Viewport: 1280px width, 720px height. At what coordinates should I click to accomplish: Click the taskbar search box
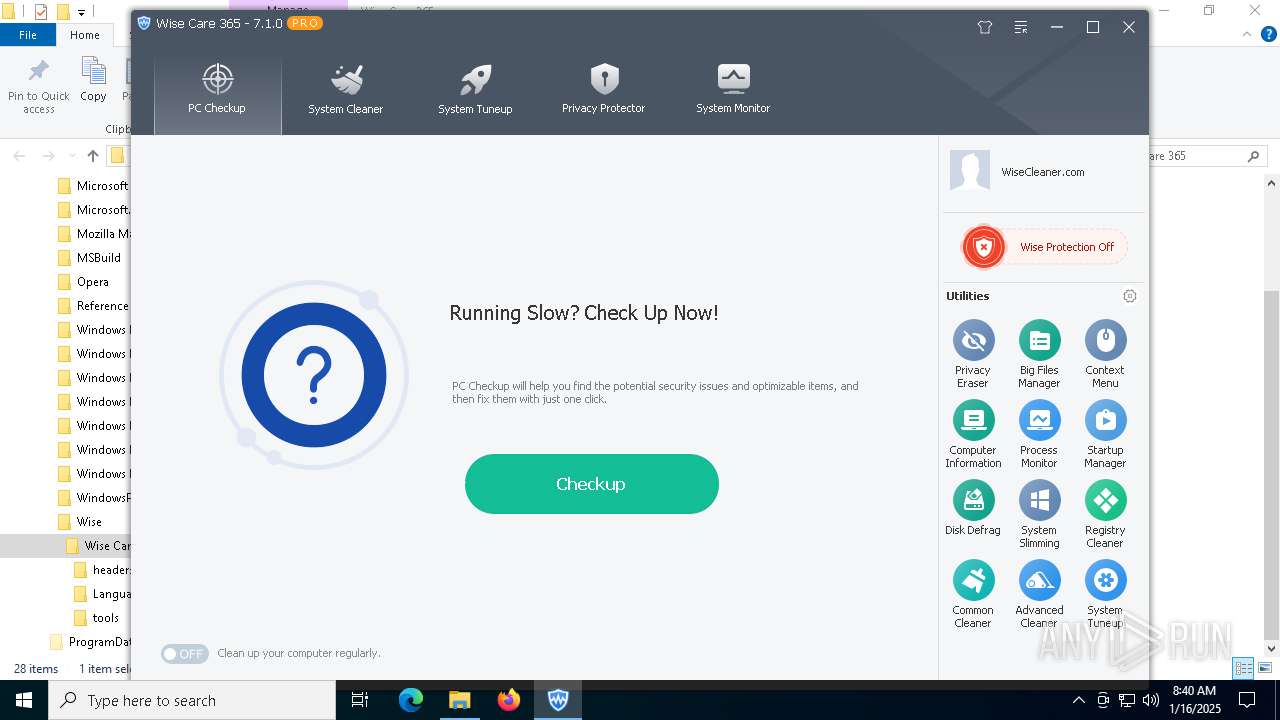point(192,700)
